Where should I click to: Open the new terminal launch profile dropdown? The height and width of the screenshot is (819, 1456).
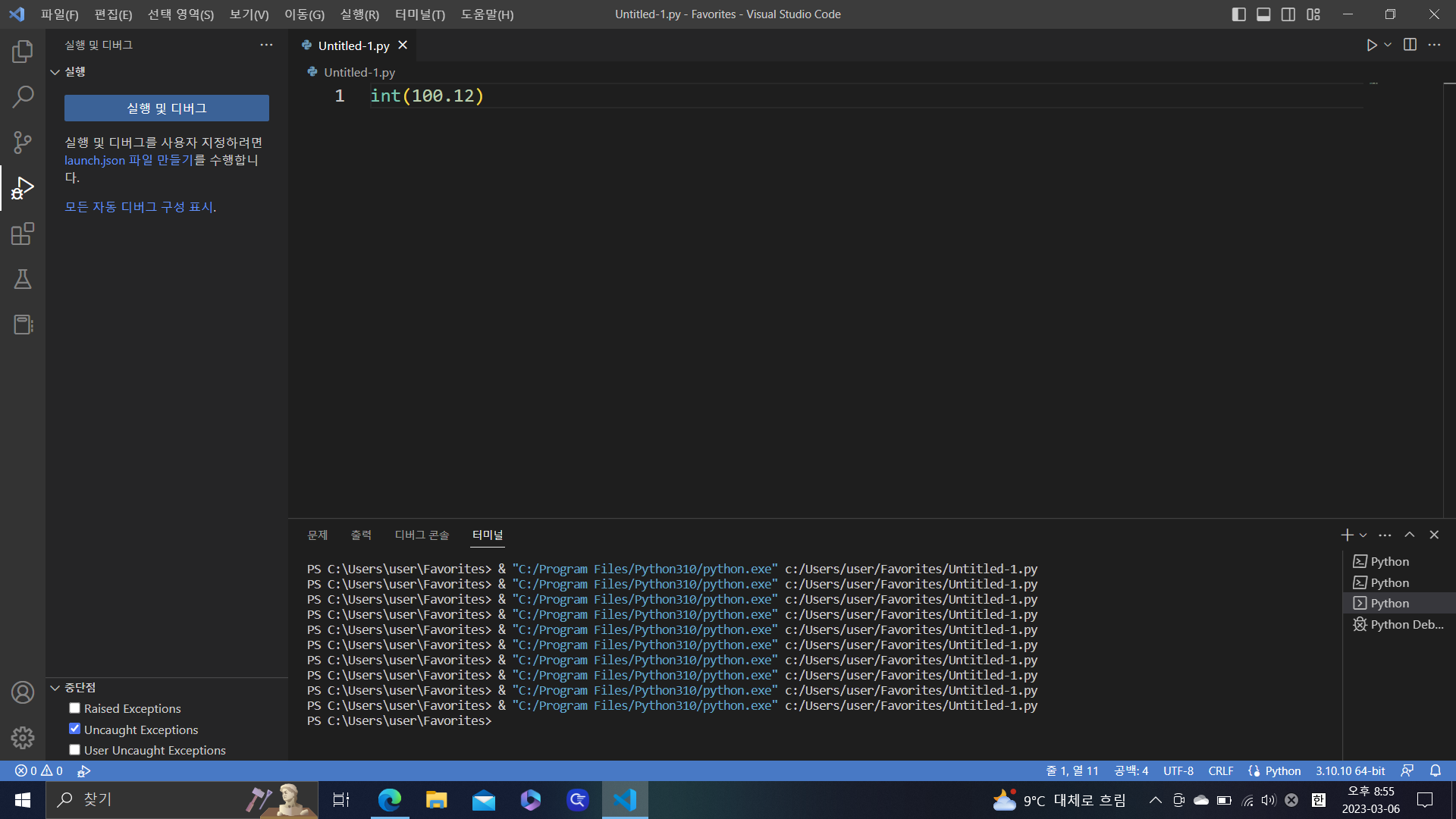(x=1363, y=535)
